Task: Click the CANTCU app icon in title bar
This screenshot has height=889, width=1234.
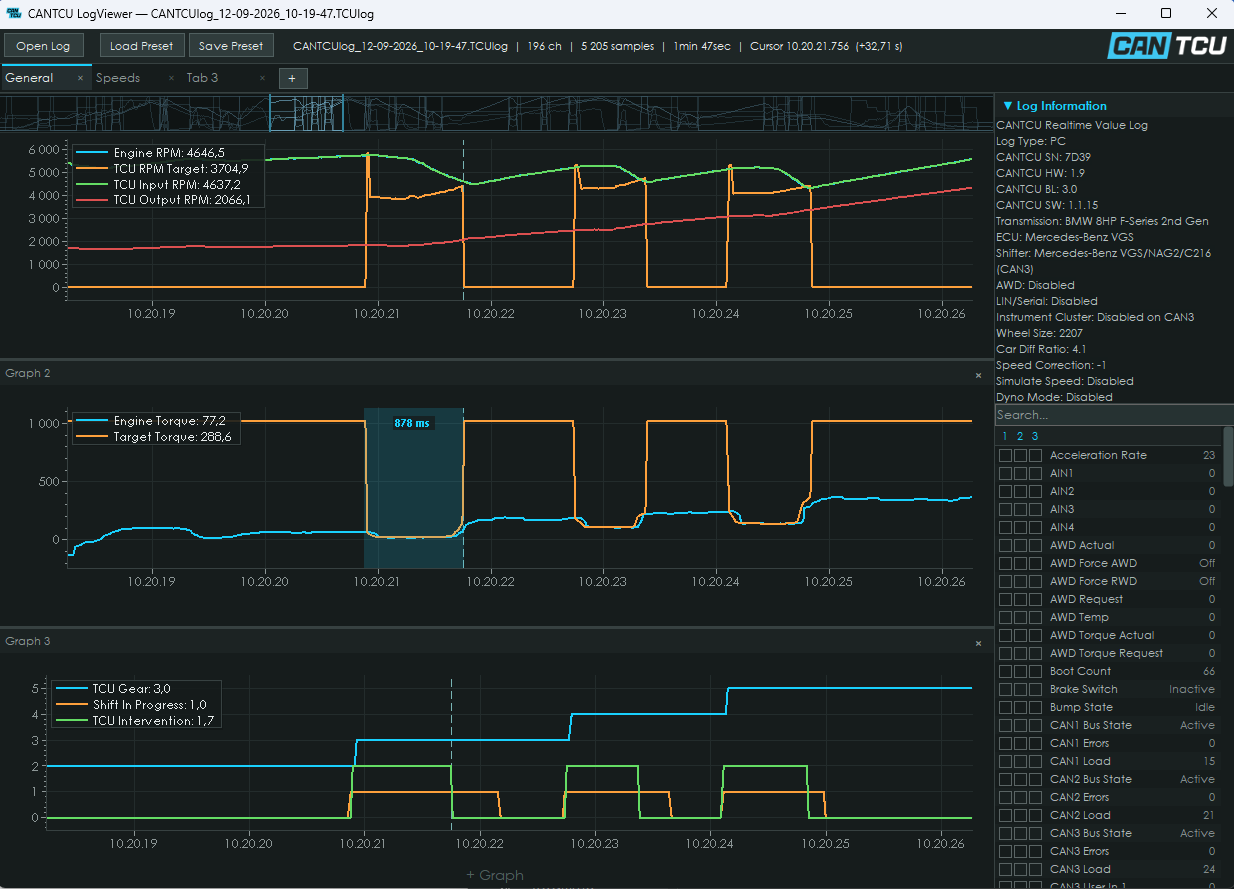Action: (14, 14)
